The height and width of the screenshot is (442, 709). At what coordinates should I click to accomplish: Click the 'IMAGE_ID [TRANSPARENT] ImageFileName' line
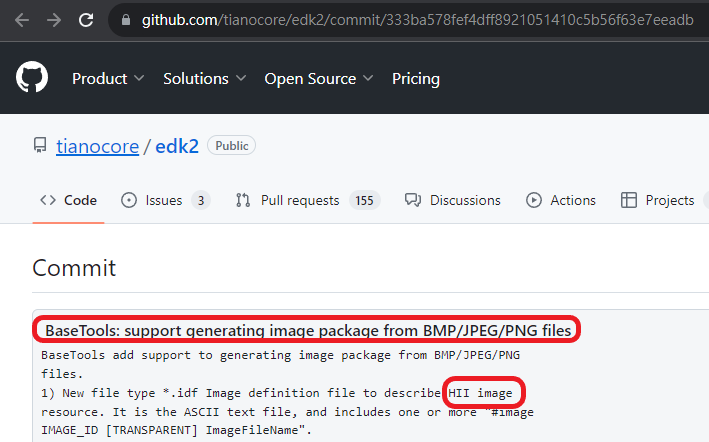[176, 430]
